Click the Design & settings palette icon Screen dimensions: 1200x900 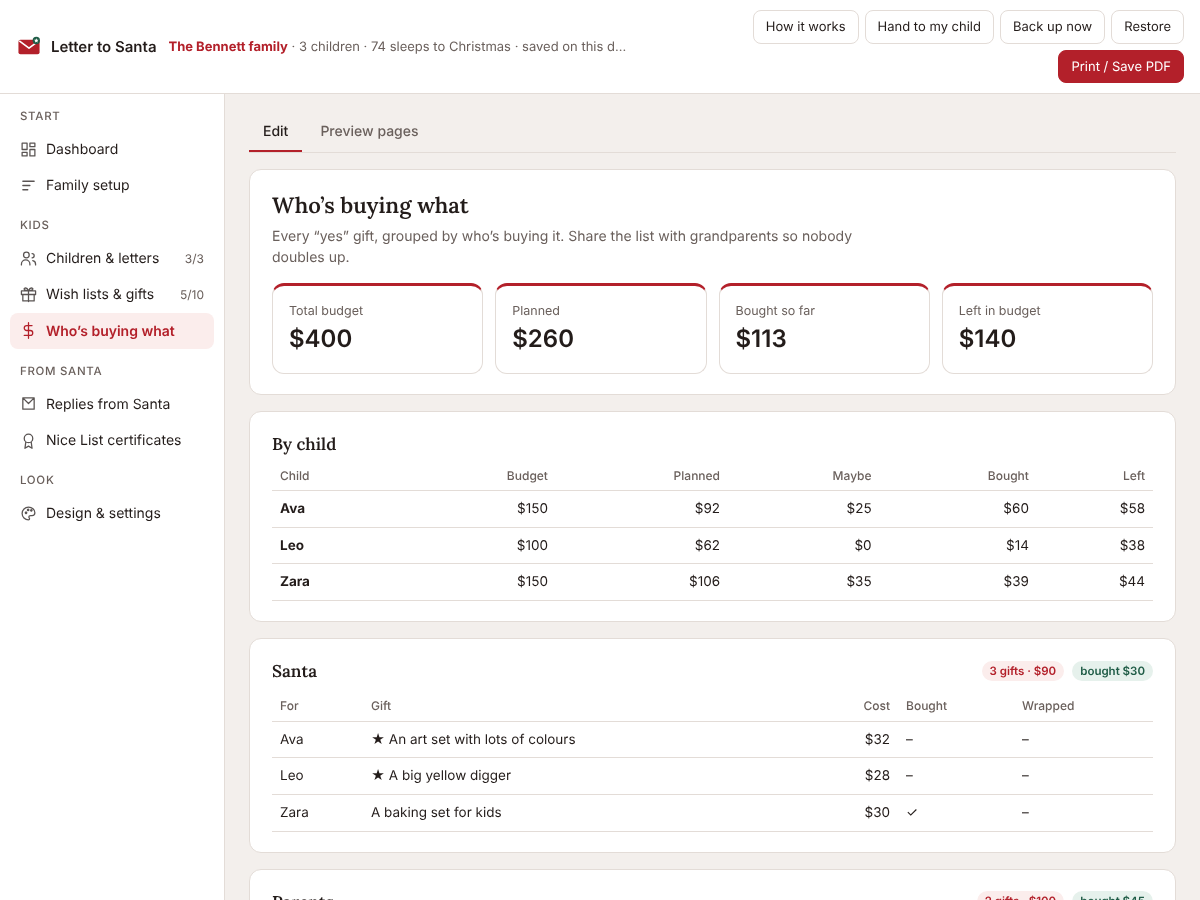[28, 513]
